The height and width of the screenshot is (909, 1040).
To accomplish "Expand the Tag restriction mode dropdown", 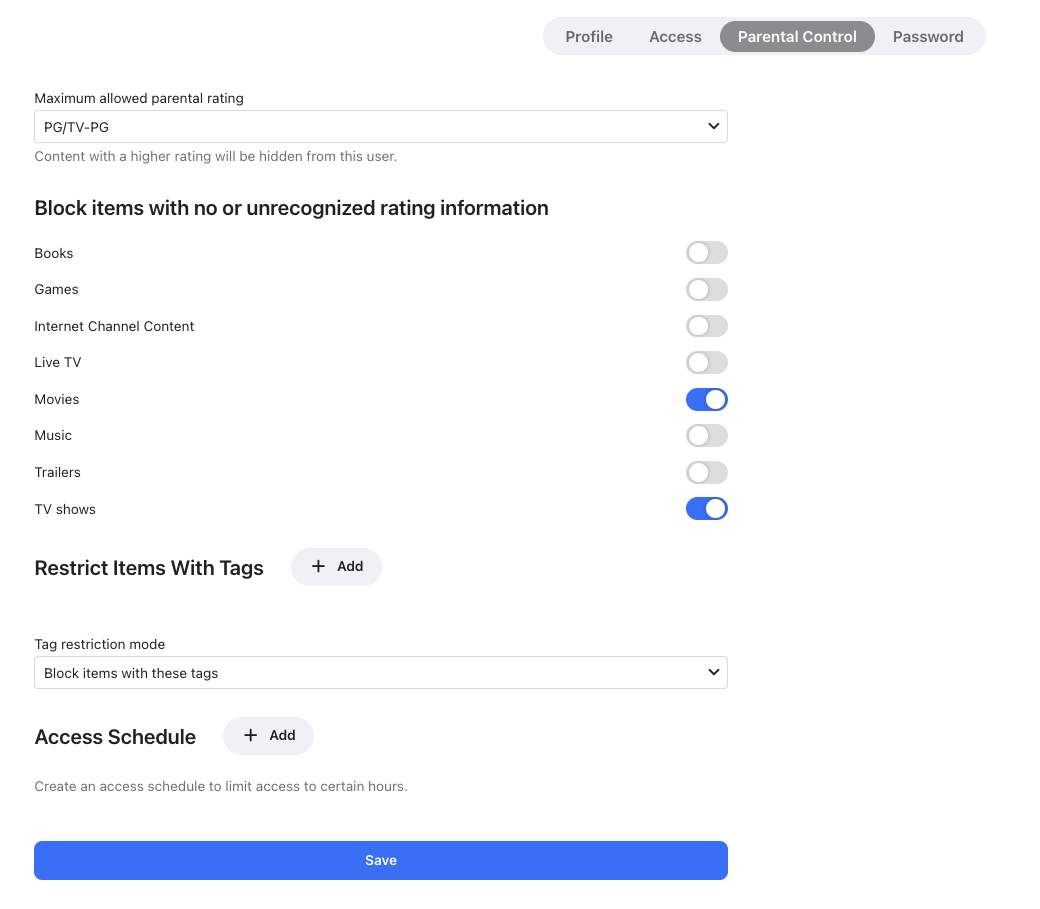I will 380,673.
